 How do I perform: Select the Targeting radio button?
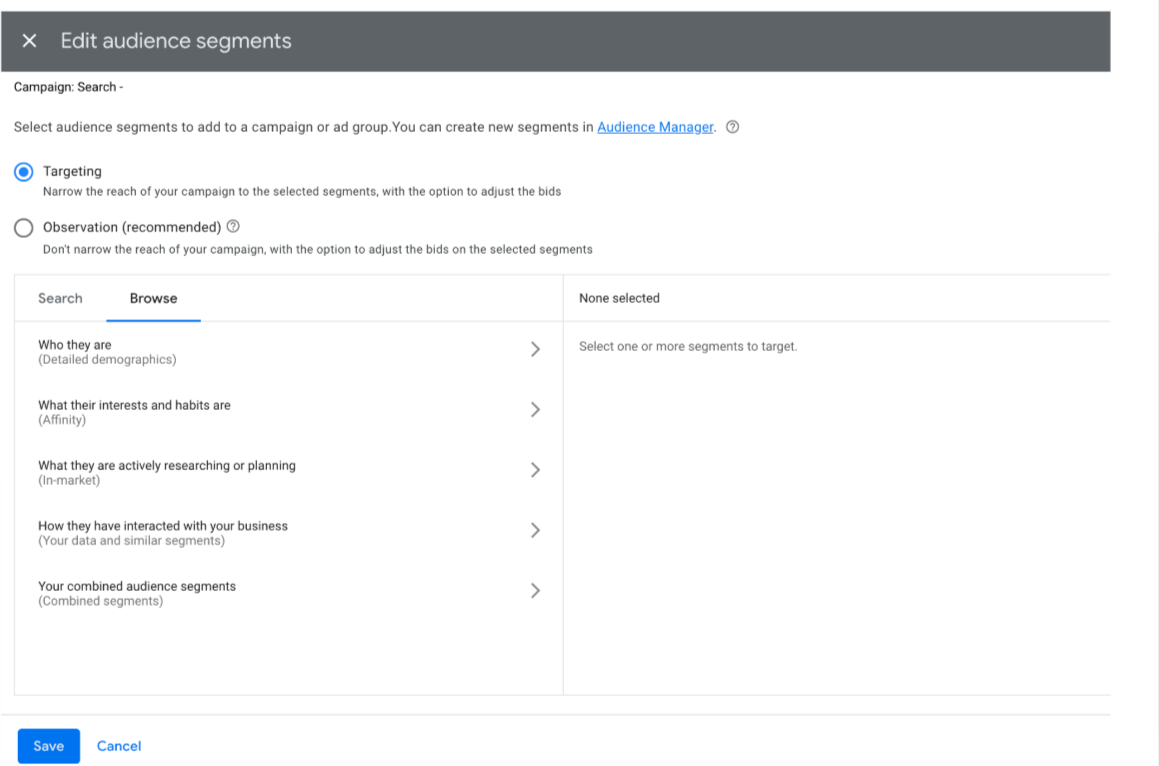[24, 172]
